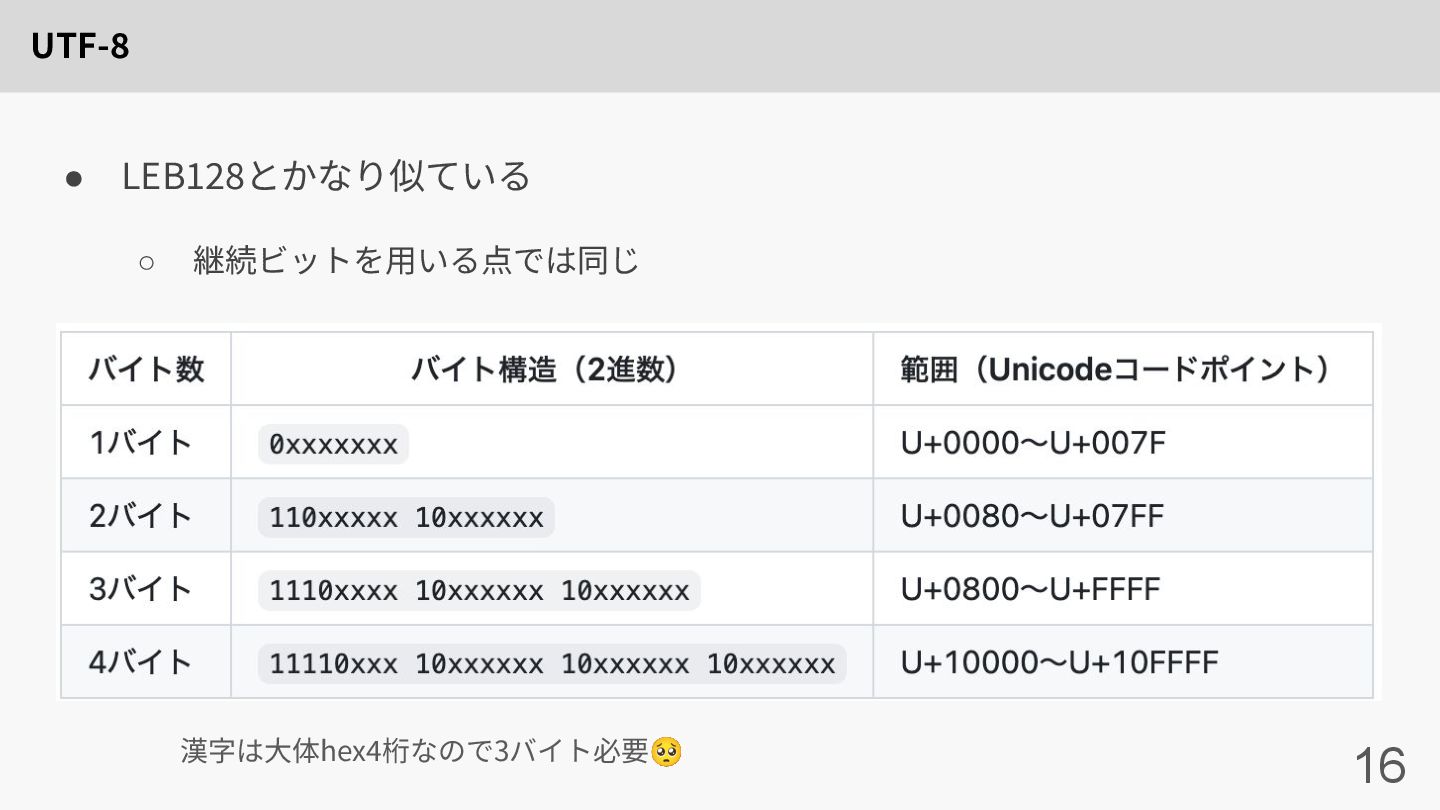Click the バイト構造（2進数）column header

(551, 370)
